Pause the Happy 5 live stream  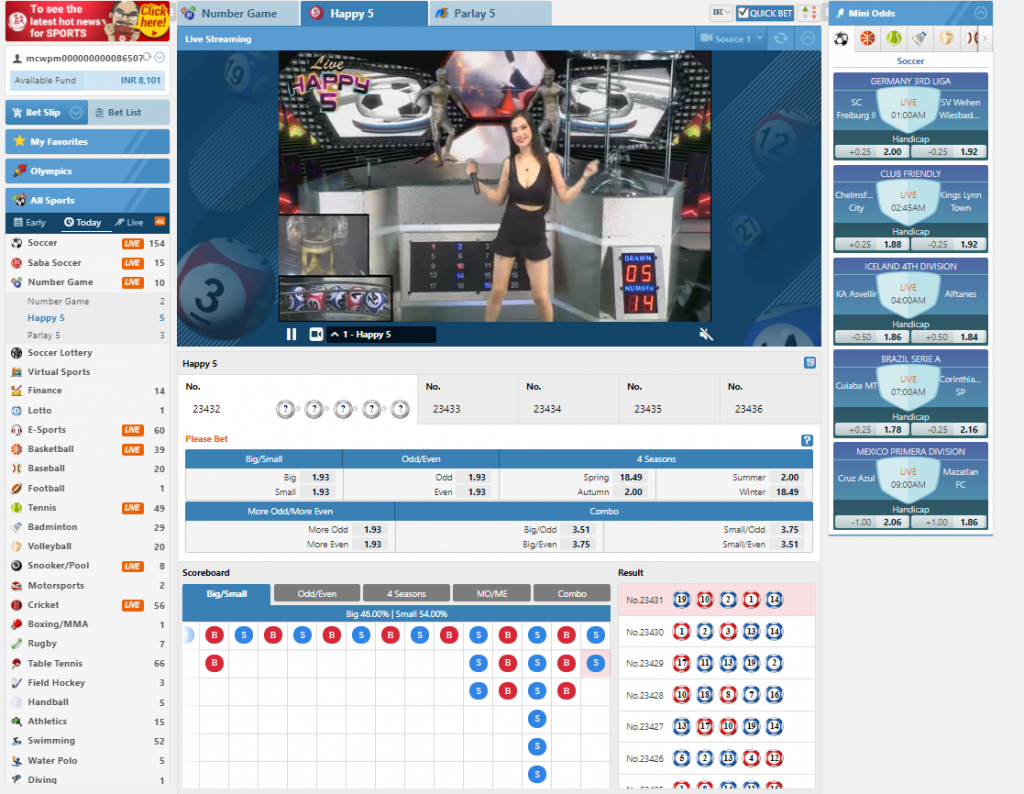coord(291,334)
